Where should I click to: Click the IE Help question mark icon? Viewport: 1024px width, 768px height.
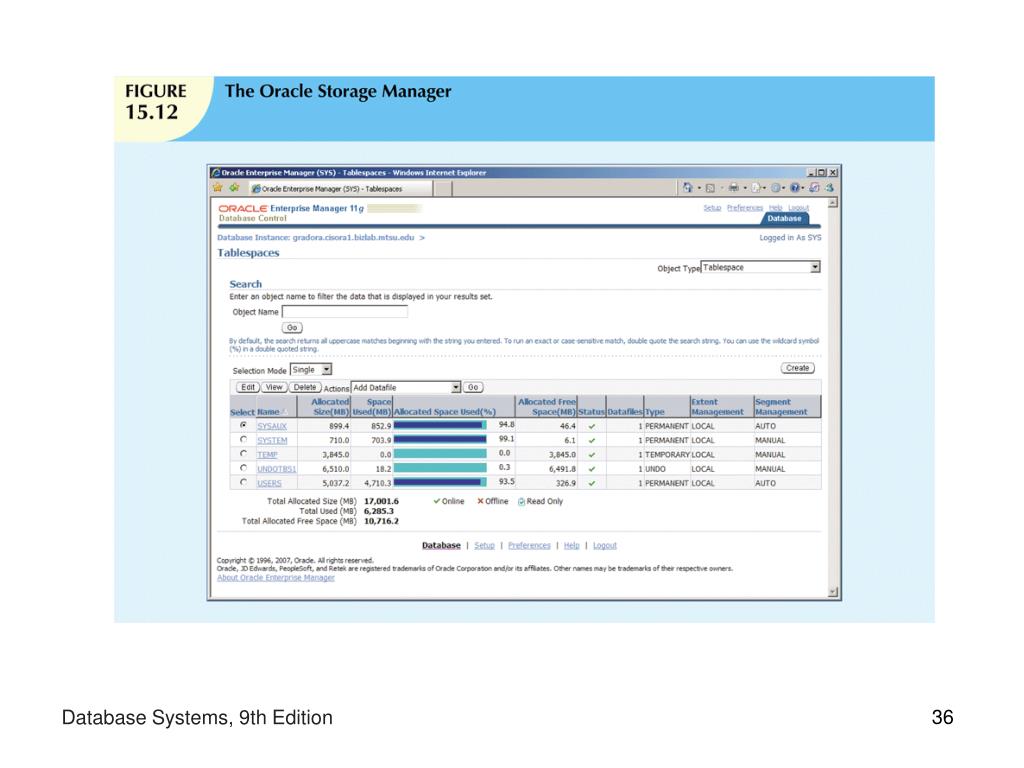[795, 188]
